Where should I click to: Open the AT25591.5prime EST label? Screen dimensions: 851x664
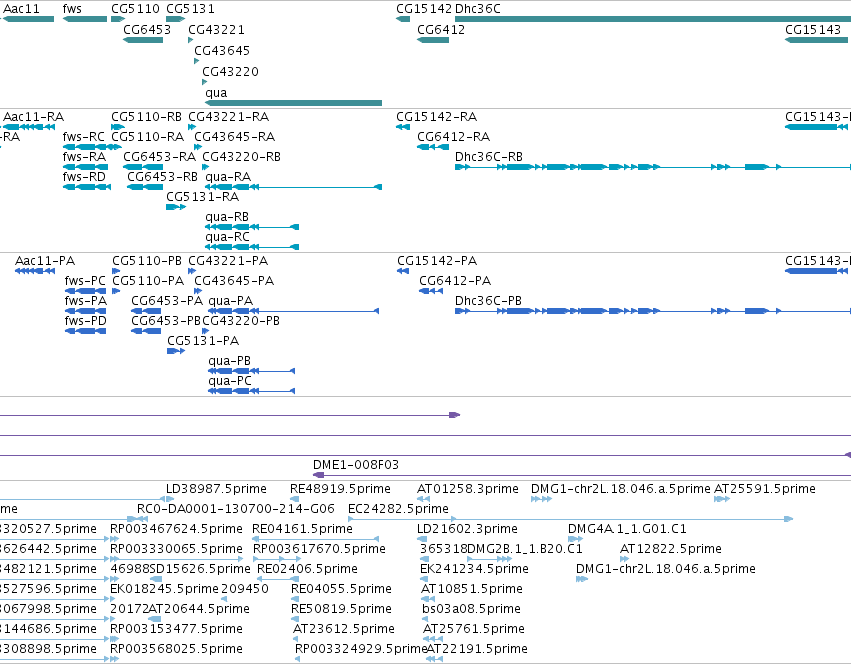click(765, 489)
